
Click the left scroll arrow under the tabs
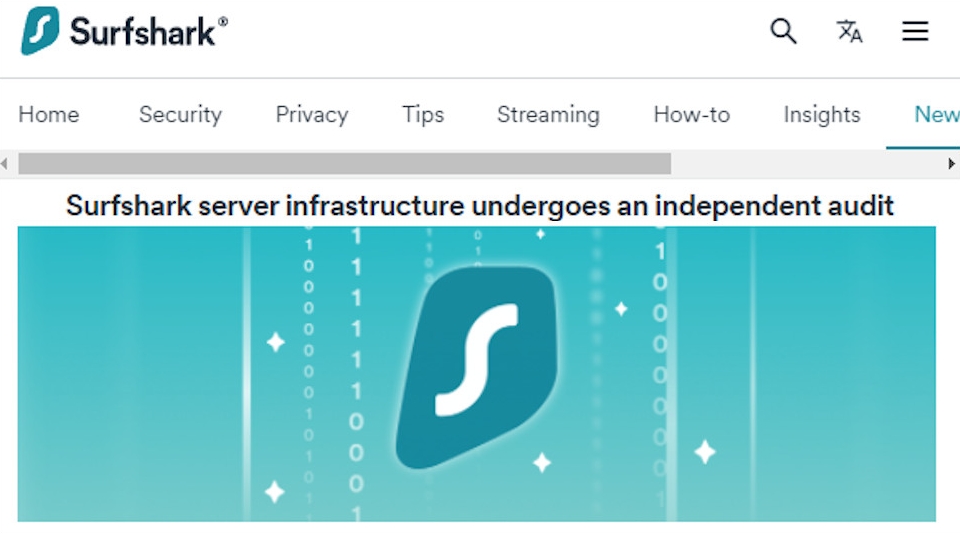click(x=6, y=163)
